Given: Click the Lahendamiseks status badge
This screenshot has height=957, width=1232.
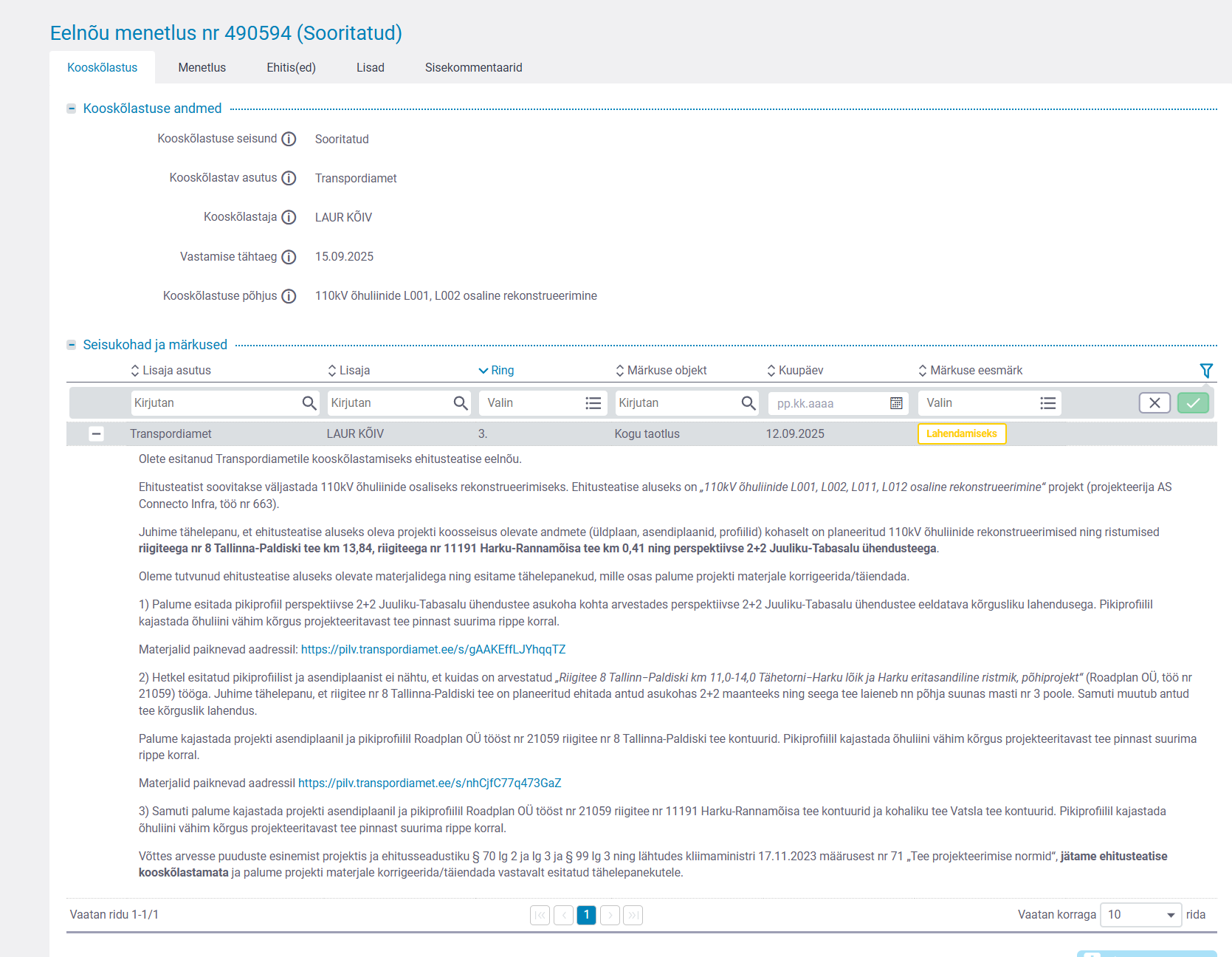Looking at the screenshot, I should click(962, 434).
